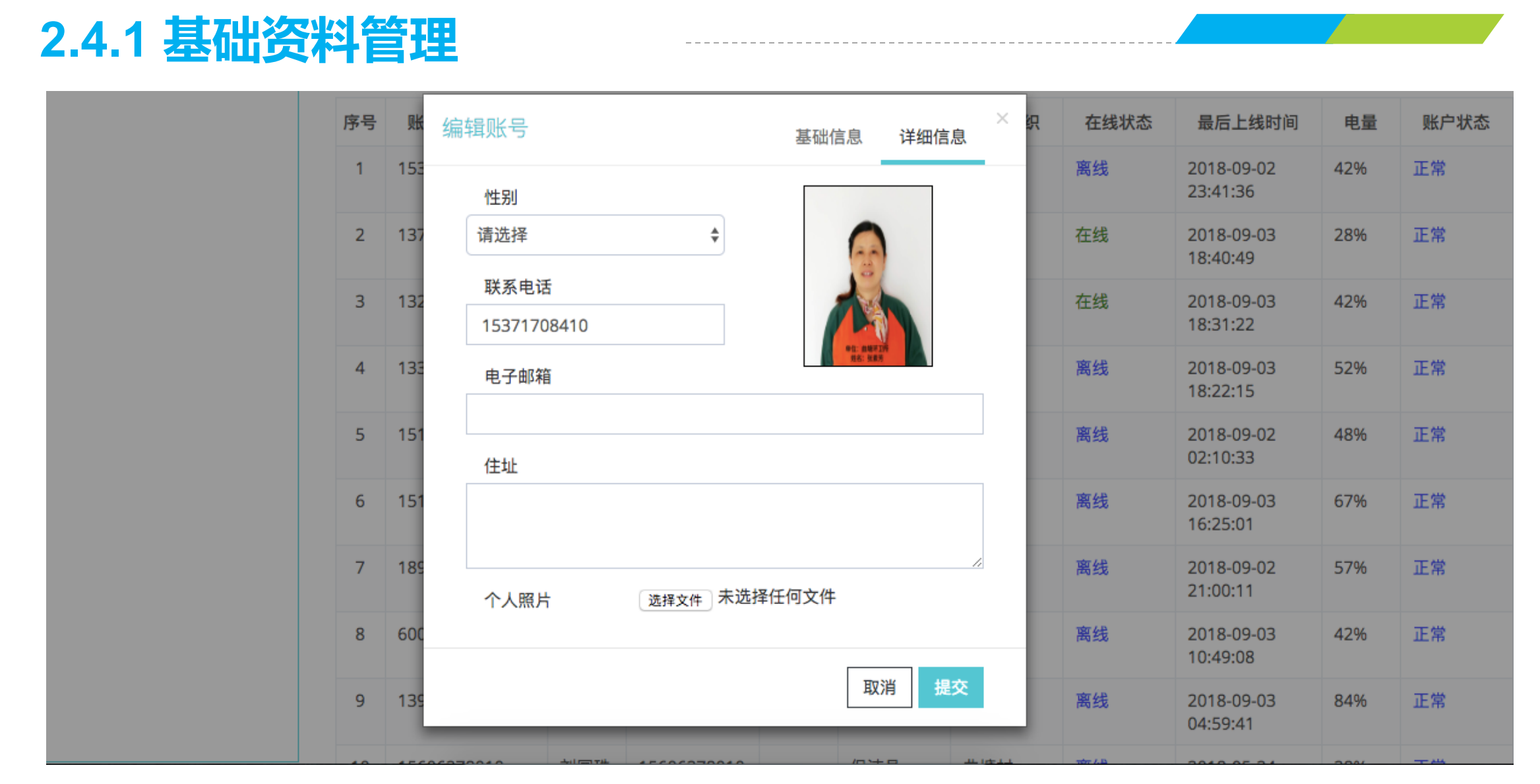Click the 最后上线时间 column header

1247,123
